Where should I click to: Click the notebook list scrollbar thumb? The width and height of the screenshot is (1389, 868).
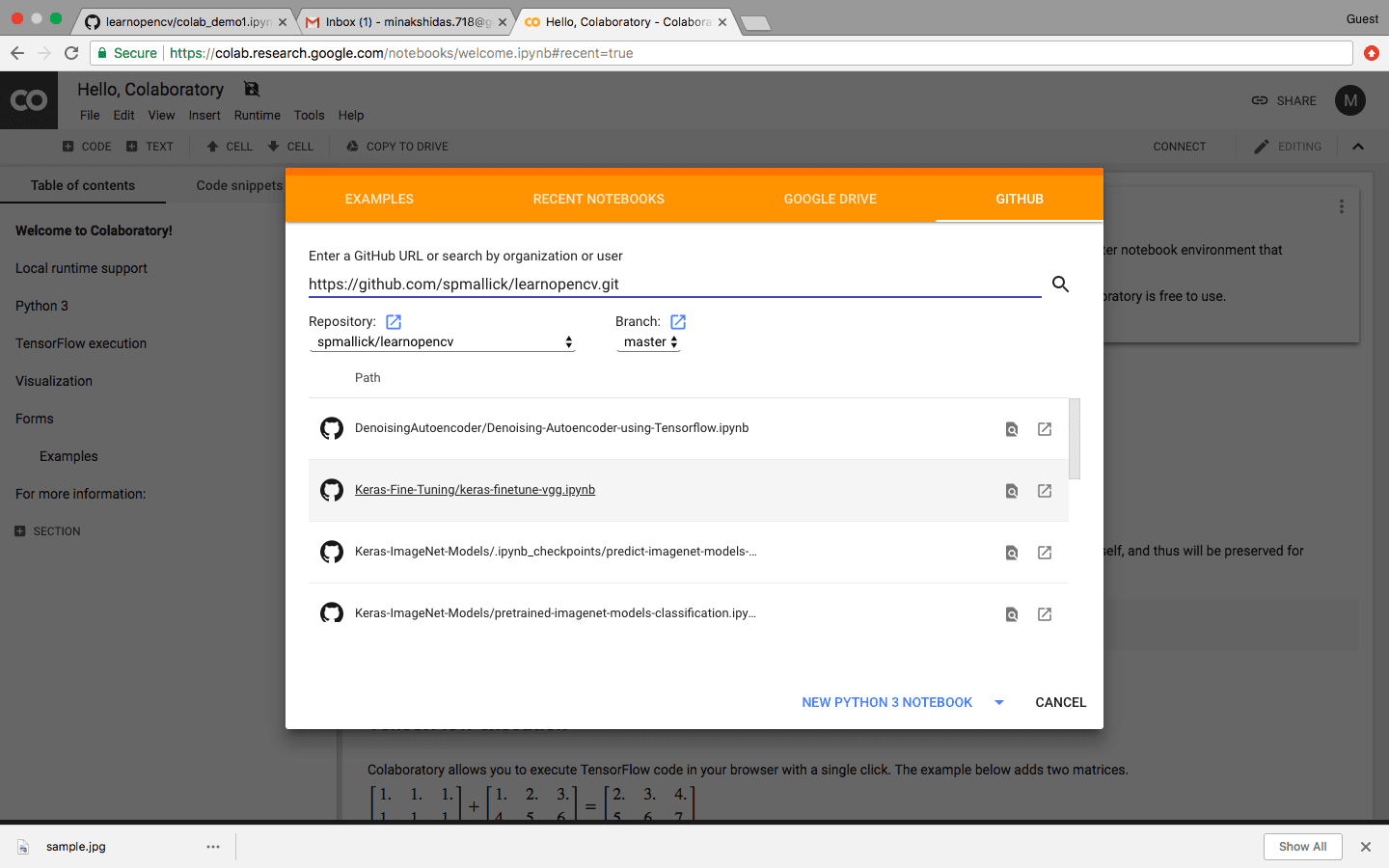[x=1075, y=439]
